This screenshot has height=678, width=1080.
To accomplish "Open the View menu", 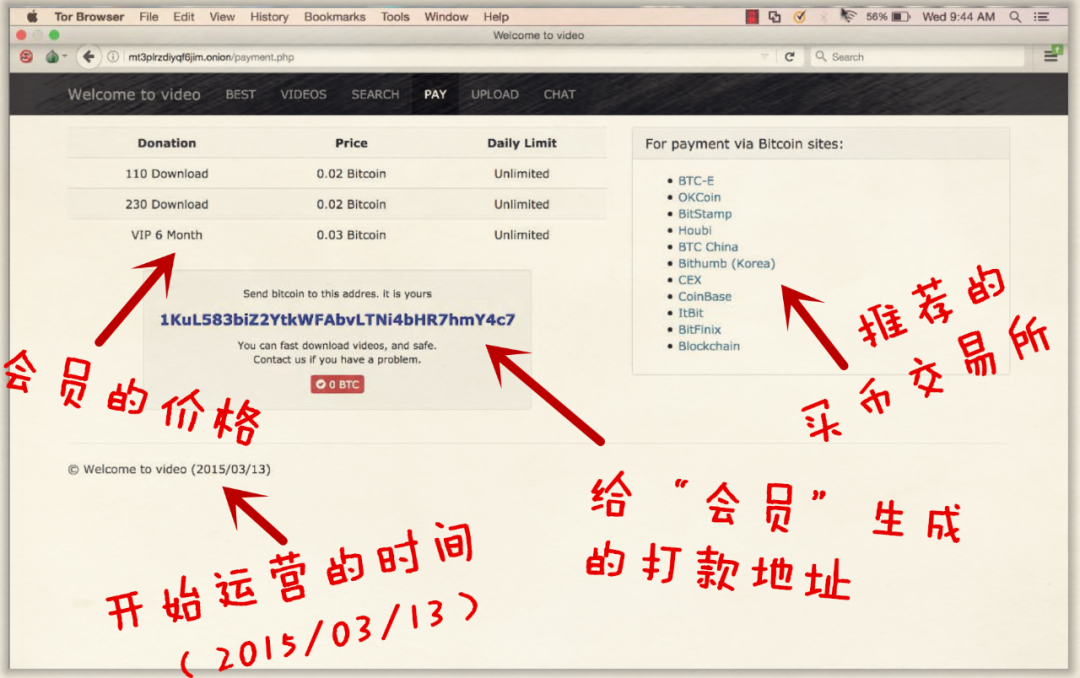I will (x=222, y=17).
